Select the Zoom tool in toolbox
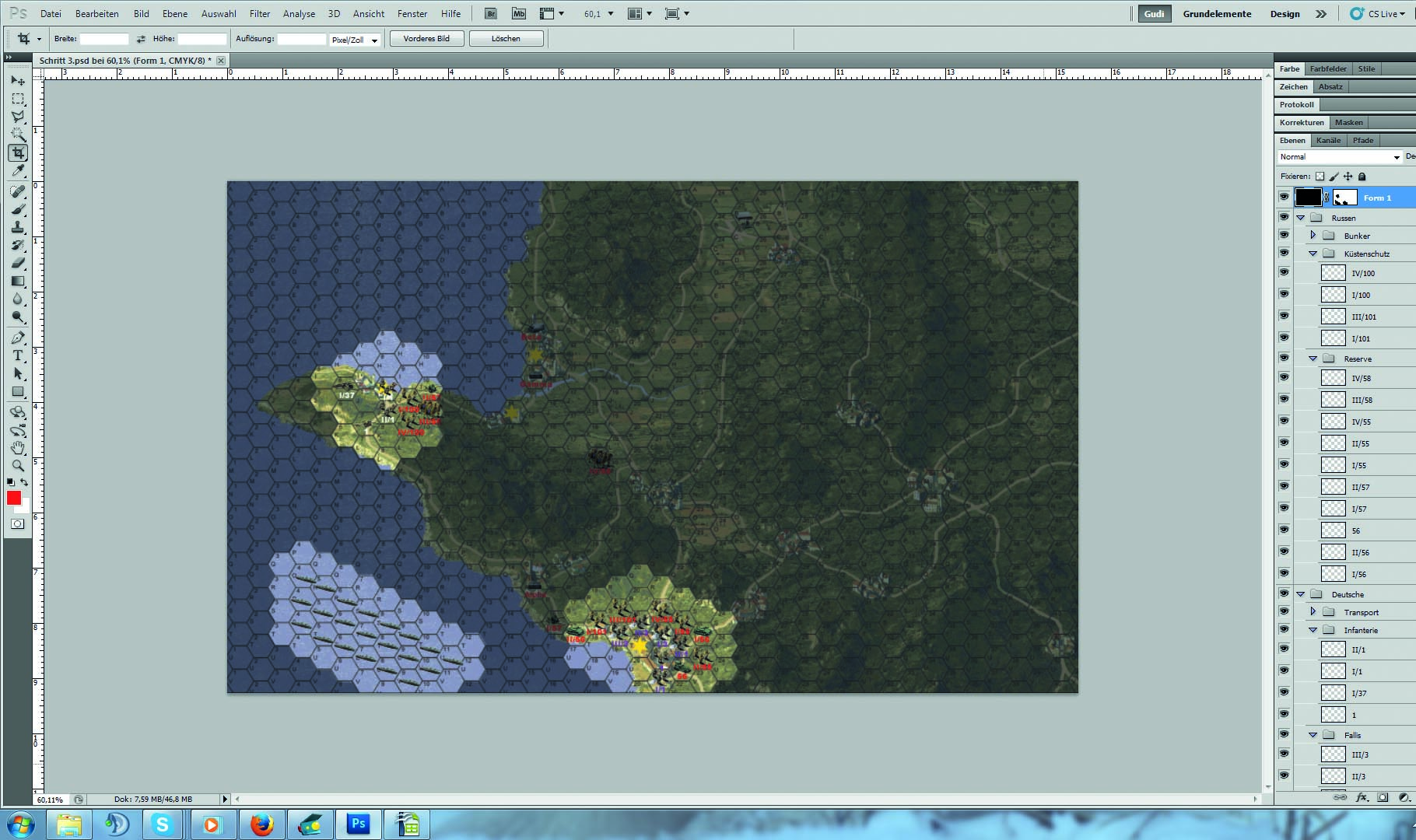The image size is (1416, 840). [18, 466]
